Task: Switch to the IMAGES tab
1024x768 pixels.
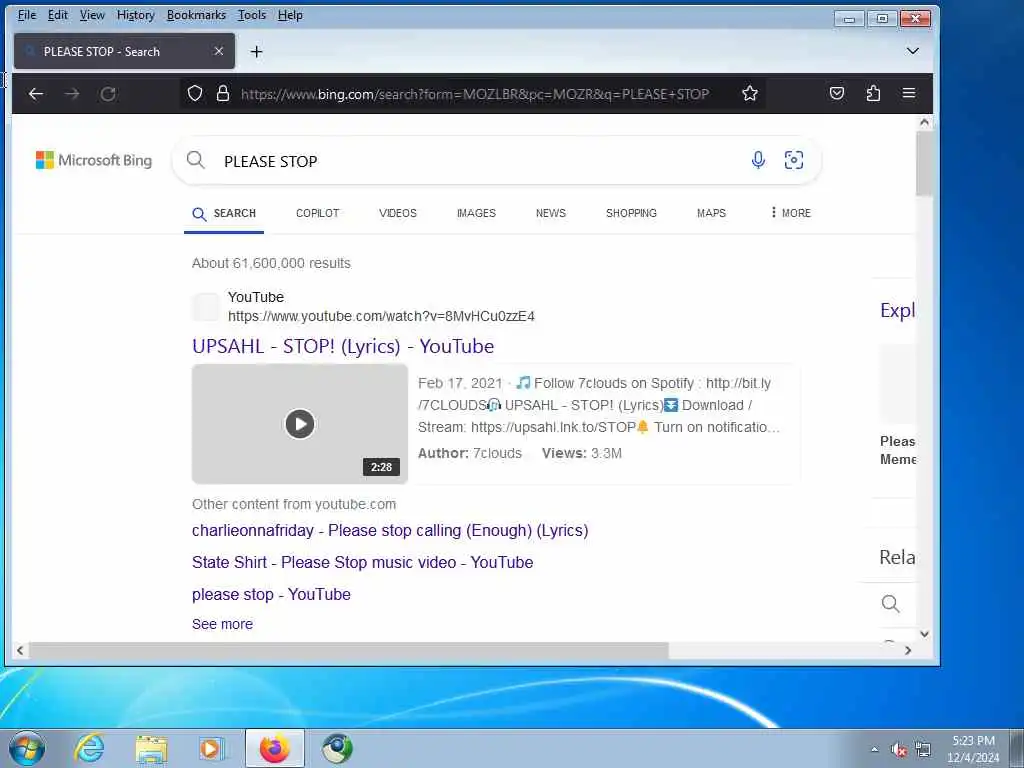Action: (476, 213)
